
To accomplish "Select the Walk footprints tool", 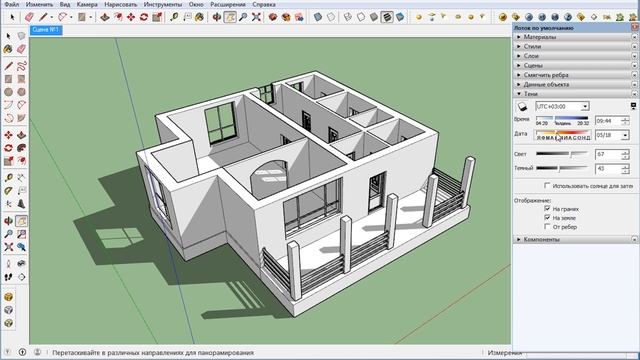I will (x=9, y=277).
